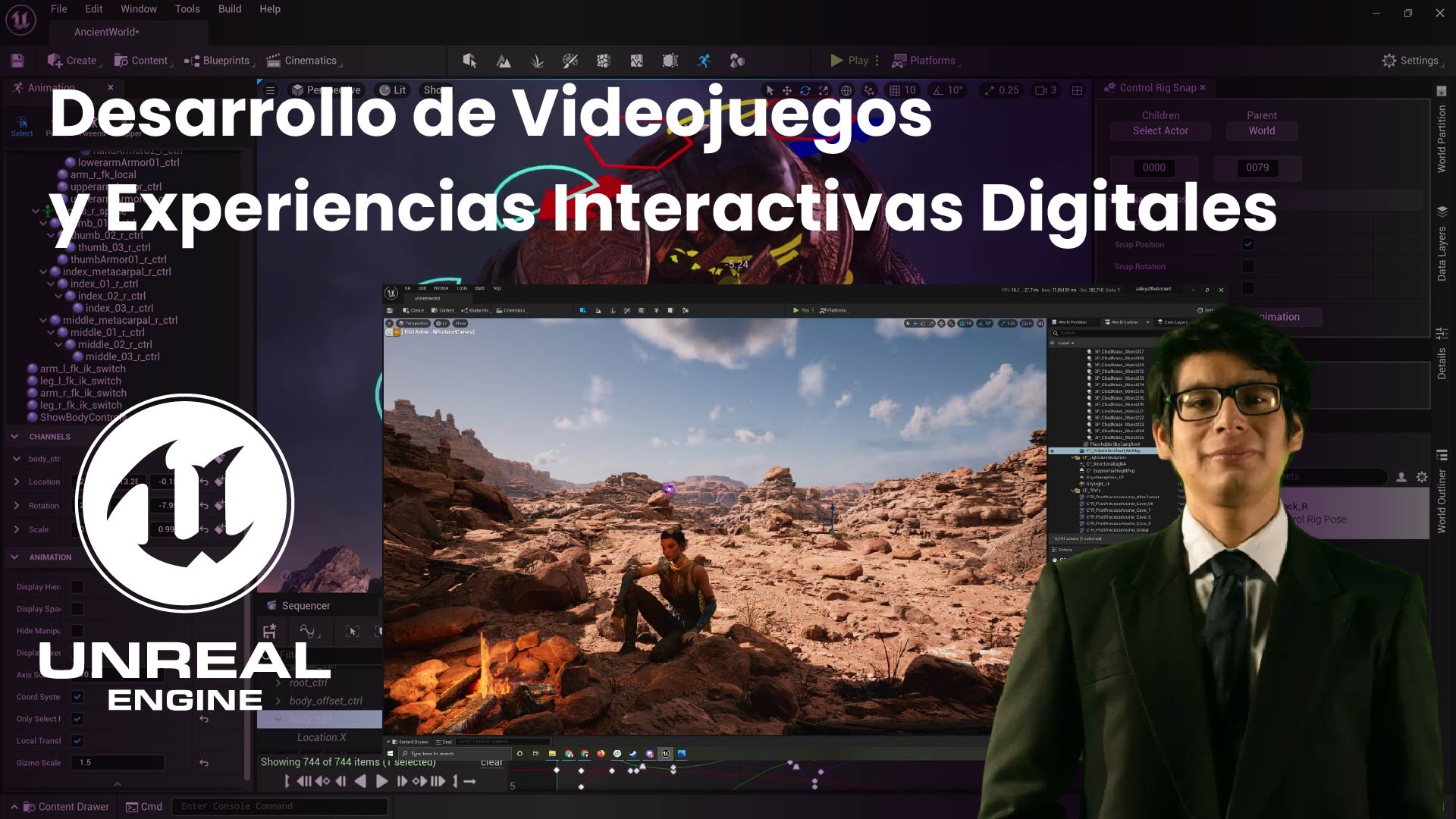Select the Landscape mode icon
This screenshot has width=1456, height=819.
pyautogui.click(x=504, y=61)
